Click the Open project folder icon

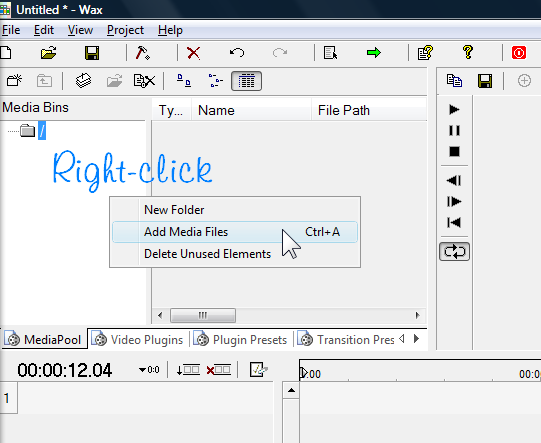[x=48, y=53]
